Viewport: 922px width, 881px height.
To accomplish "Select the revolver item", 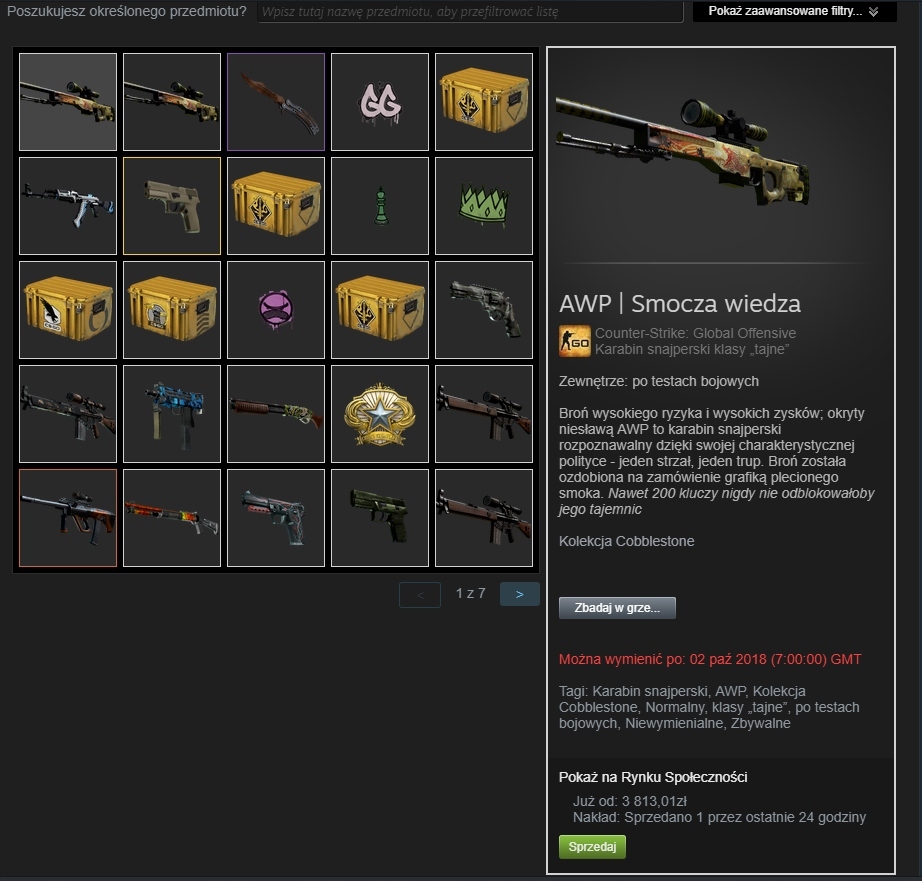I will point(484,310).
